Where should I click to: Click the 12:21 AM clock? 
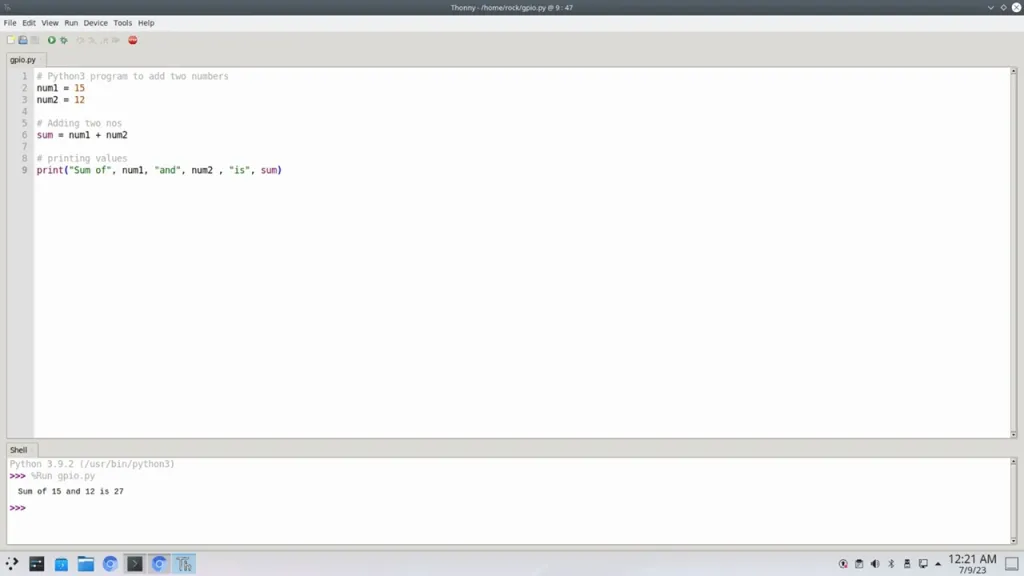(x=972, y=560)
